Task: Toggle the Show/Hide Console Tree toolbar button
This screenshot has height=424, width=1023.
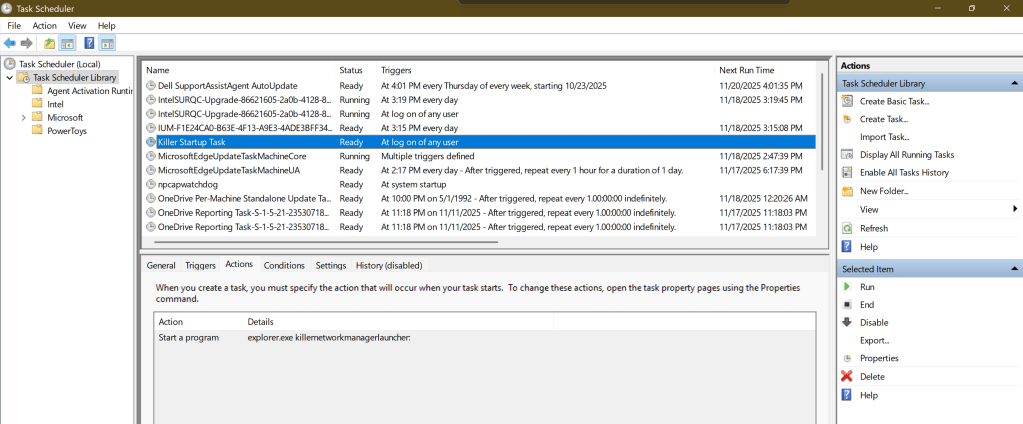Action: pos(68,43)
